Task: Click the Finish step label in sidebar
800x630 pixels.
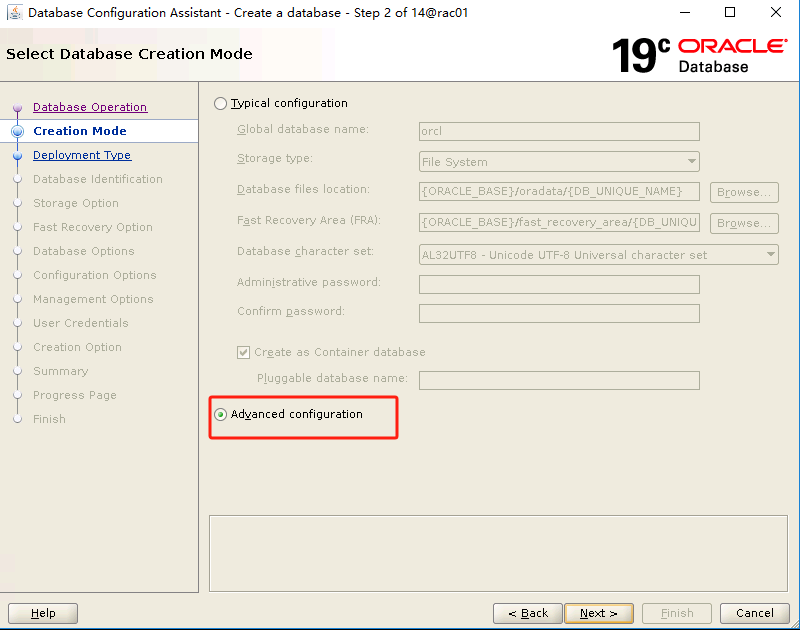Action: tap(49, 419)
